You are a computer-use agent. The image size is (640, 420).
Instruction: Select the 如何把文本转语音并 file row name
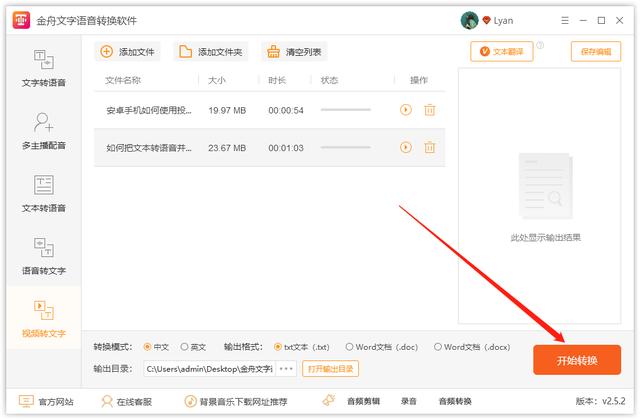click(x=149, y=148)
